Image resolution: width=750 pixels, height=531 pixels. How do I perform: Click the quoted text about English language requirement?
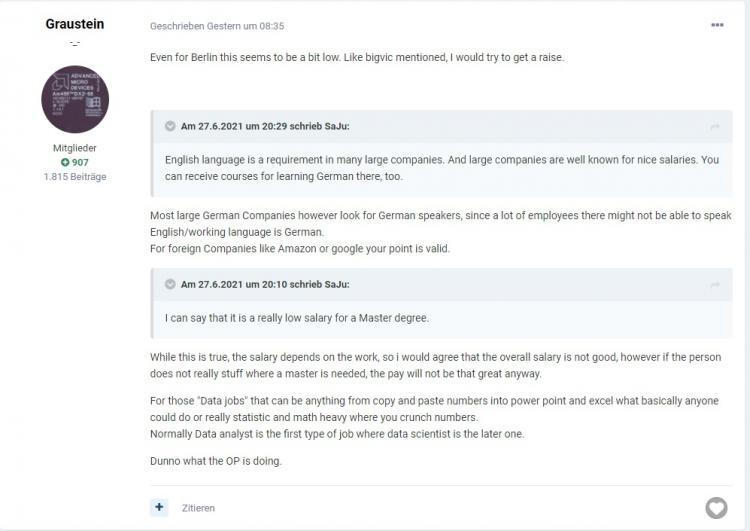[442, 168]
